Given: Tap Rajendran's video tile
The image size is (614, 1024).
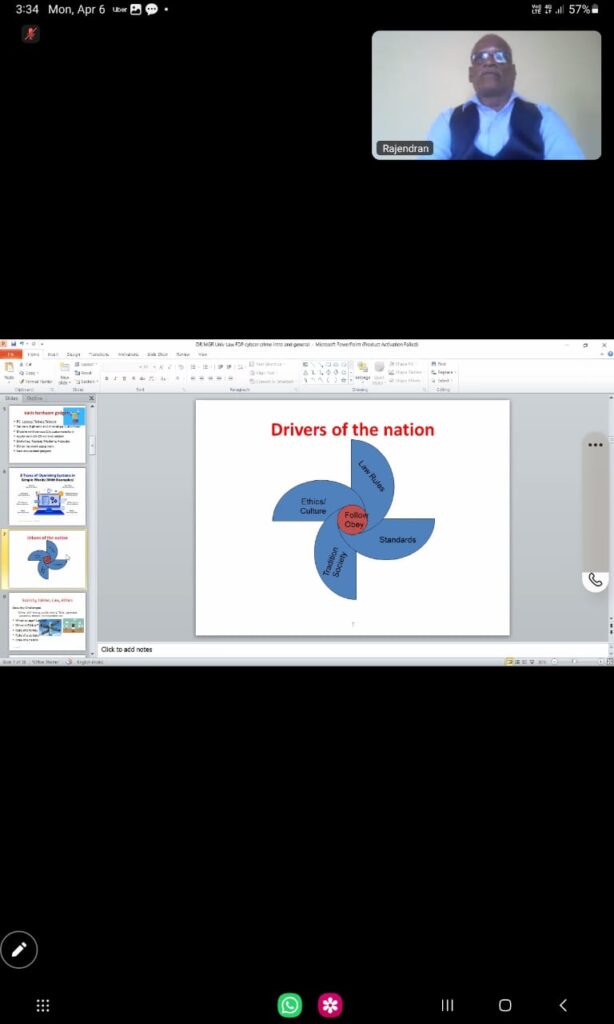Looking at the screenshot, I should (486, 95).
